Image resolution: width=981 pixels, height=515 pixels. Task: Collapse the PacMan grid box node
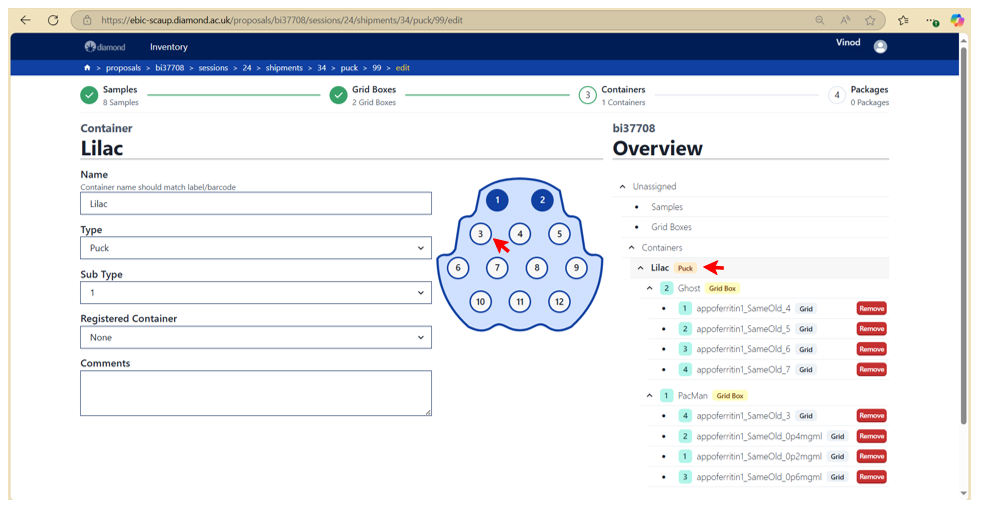[649, 395]
